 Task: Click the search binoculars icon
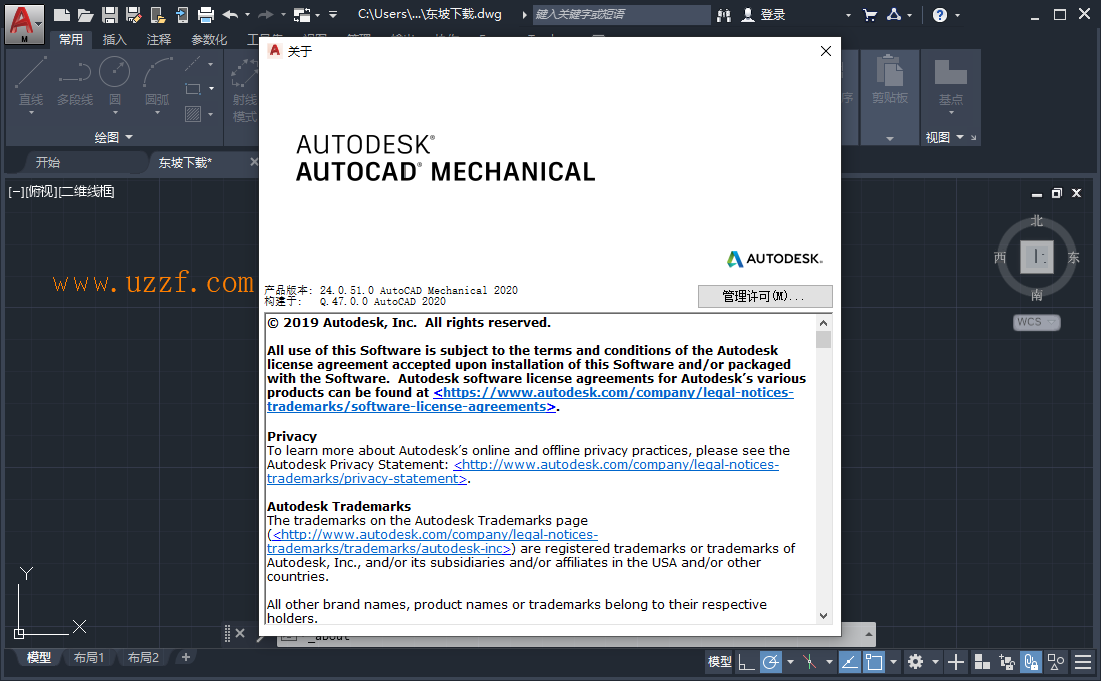pos(724,15)
